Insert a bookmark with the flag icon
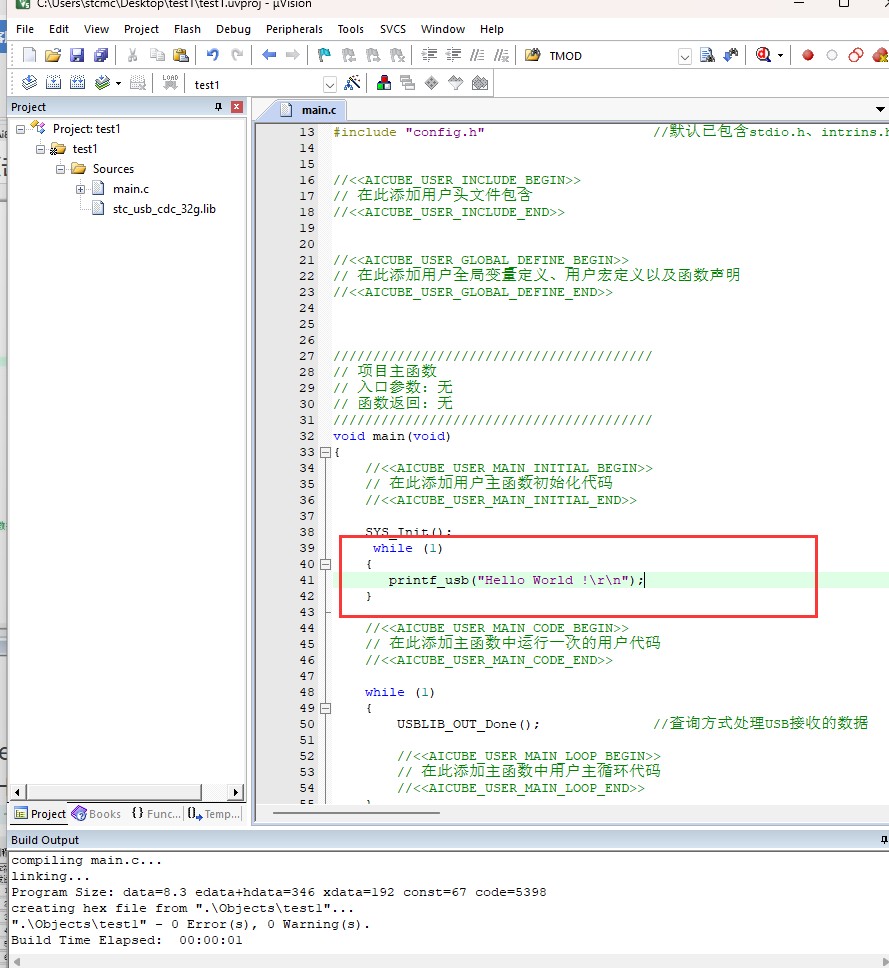The width and height of the screenshot is (889, 968). [323, 56]
